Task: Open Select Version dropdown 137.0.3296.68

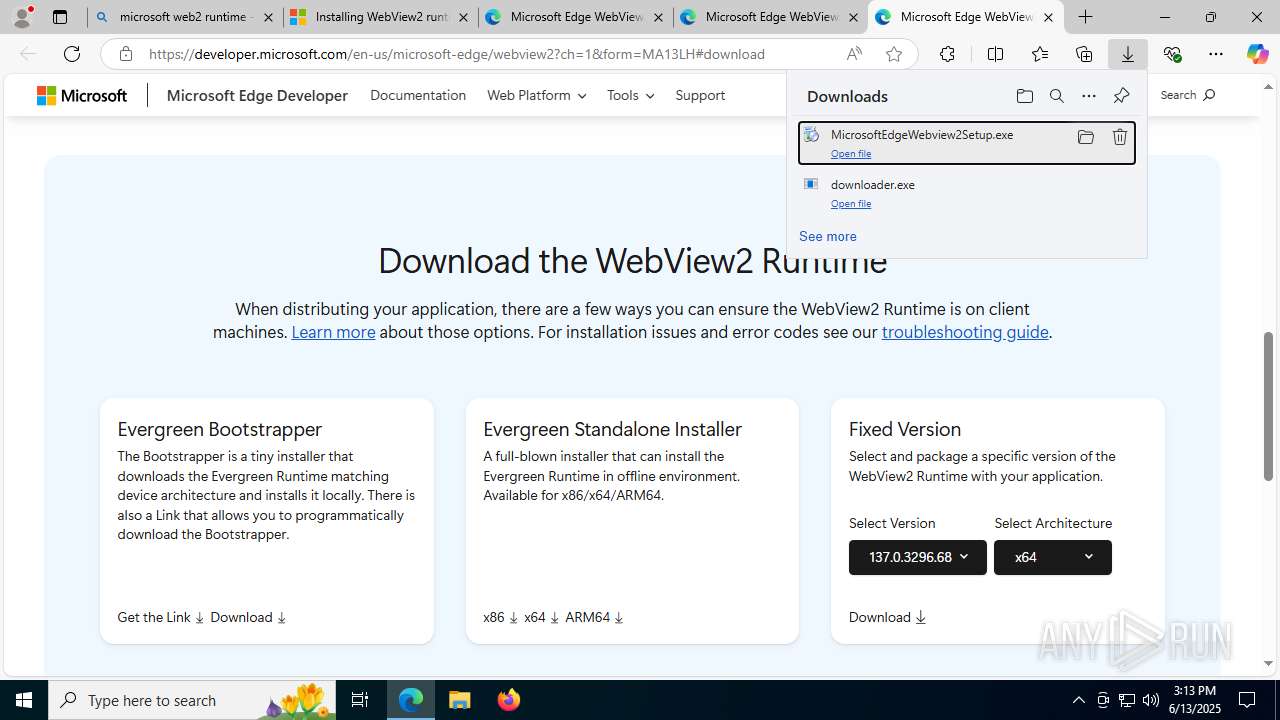Action: coord(918,557)
